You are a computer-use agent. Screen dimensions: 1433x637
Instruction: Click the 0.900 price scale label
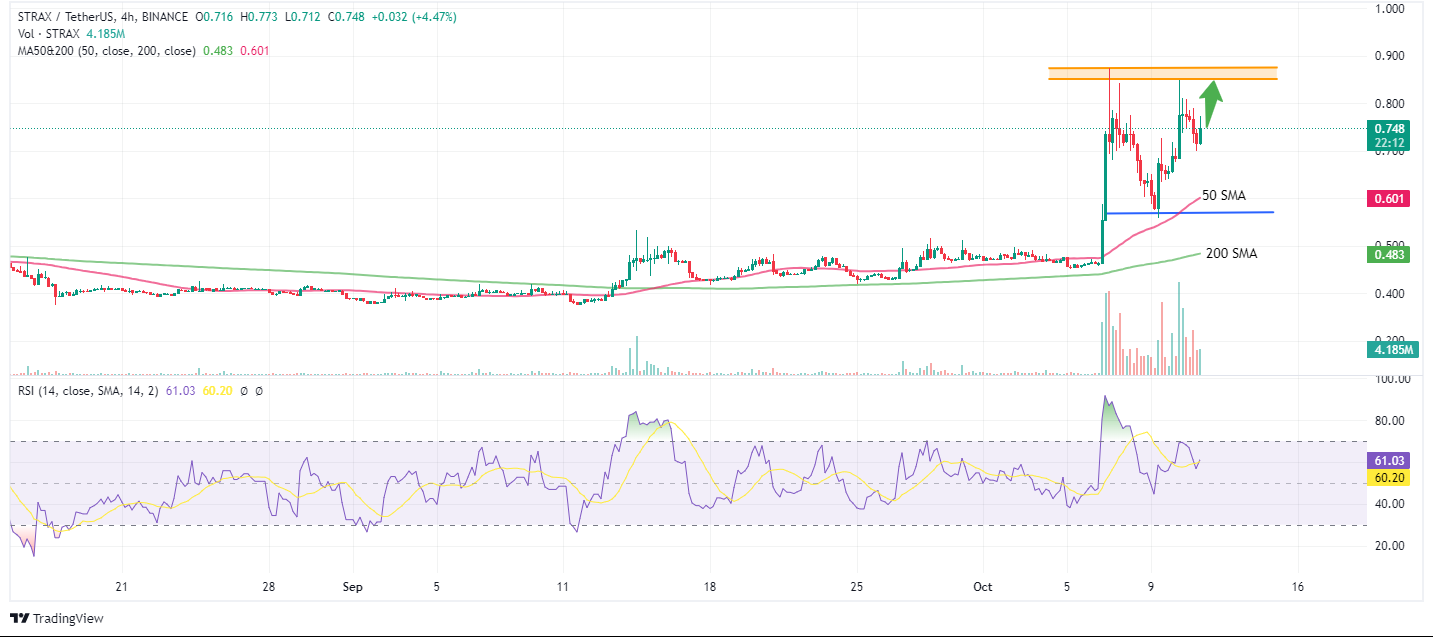(1391, 56)
